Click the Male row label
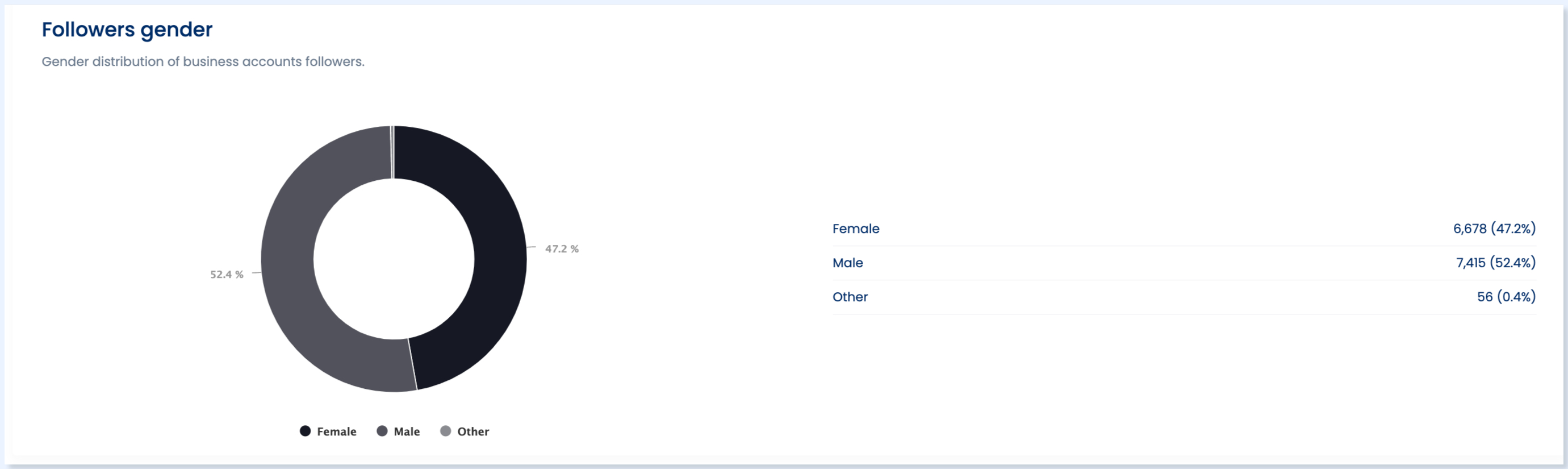1568x469 pixels. pyautogui.click(x=847, y=263)
